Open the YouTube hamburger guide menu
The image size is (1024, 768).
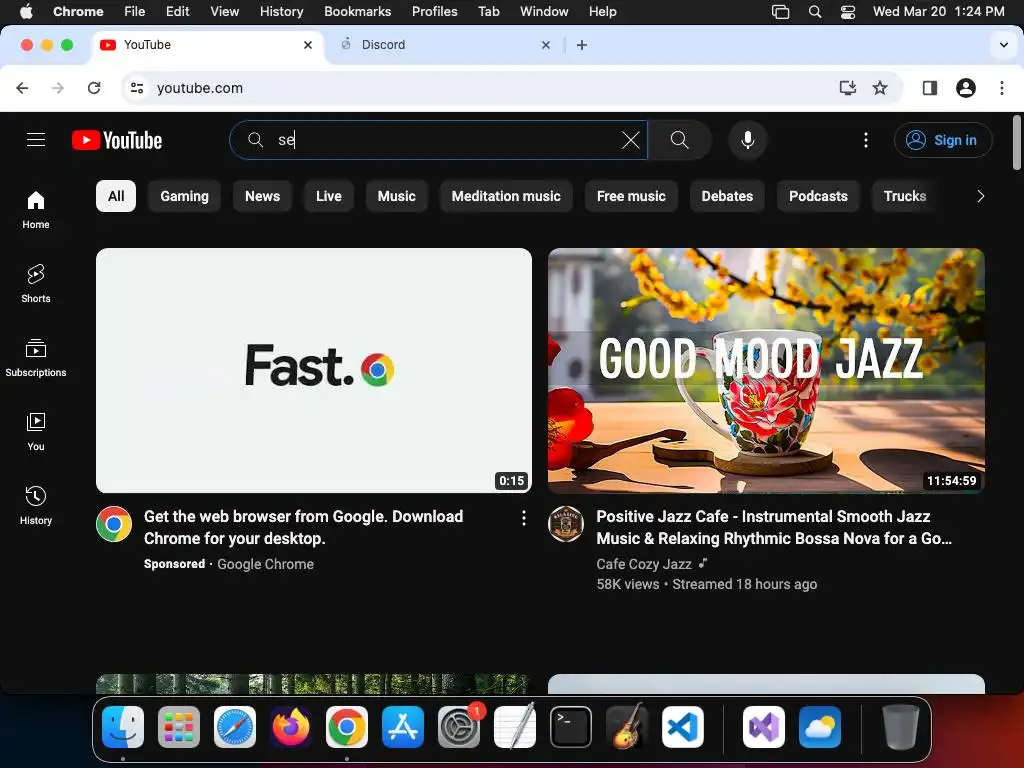(36, 140)
